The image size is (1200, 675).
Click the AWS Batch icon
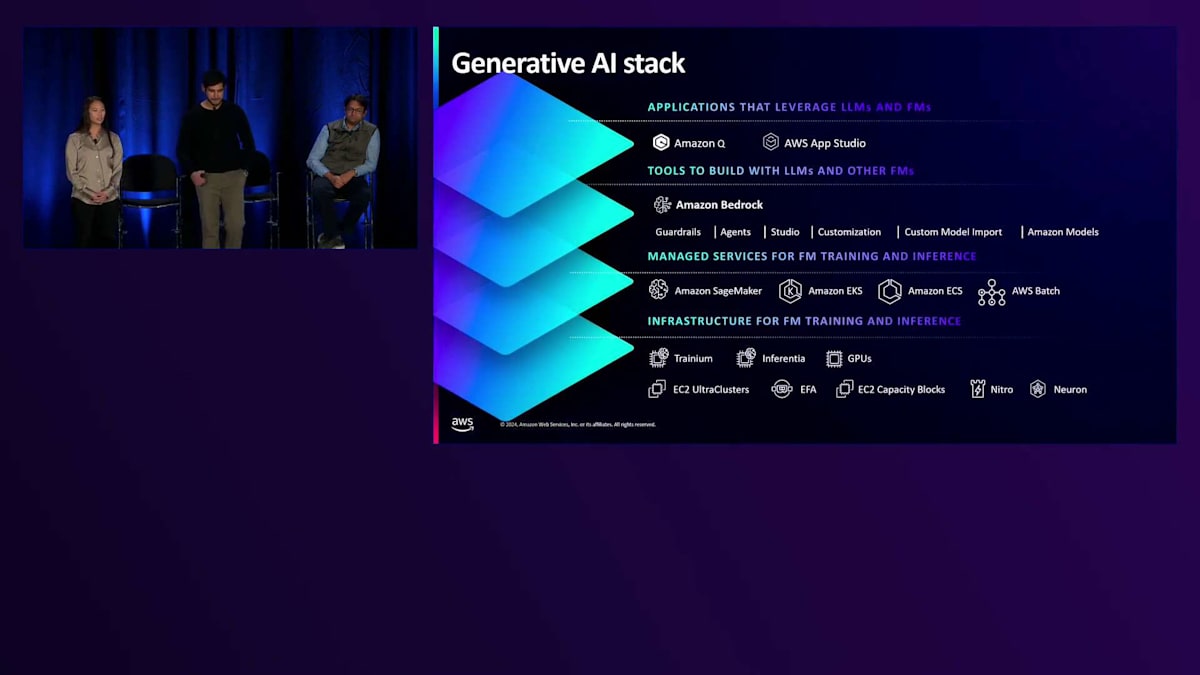tap(992, 292)
